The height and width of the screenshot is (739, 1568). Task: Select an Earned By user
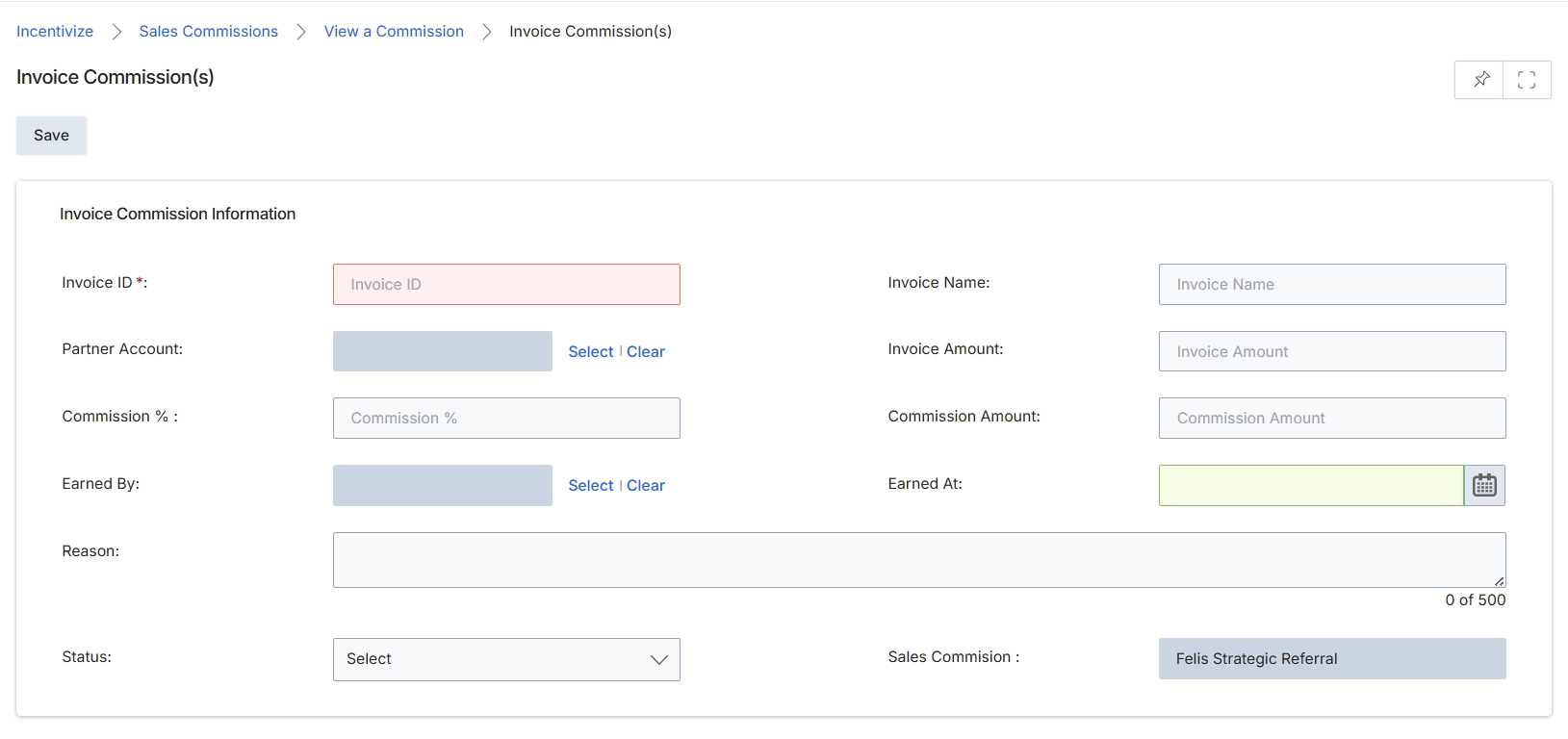pyautogui.click(x=590, y=486)
